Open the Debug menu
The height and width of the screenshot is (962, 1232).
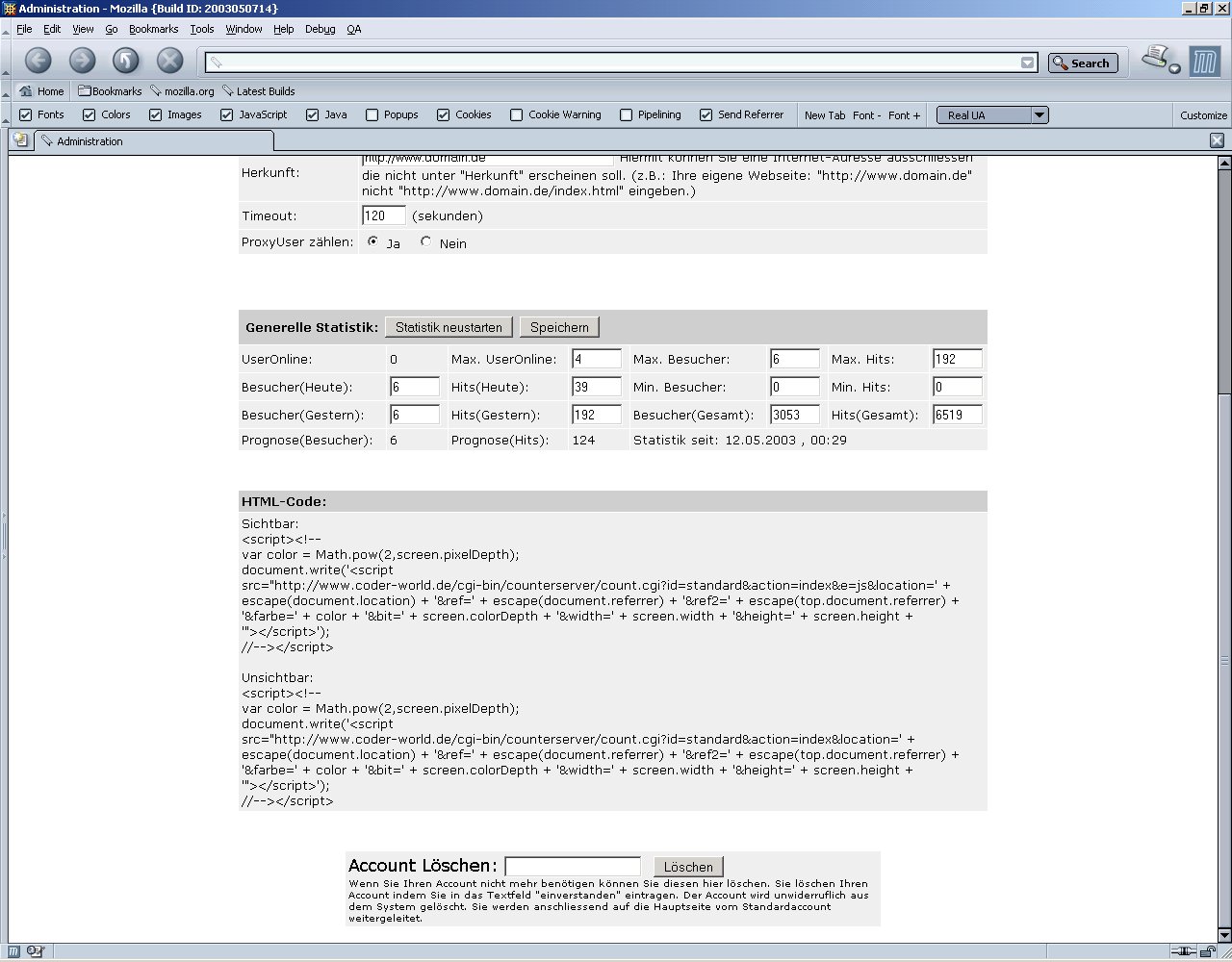[321, 29]
